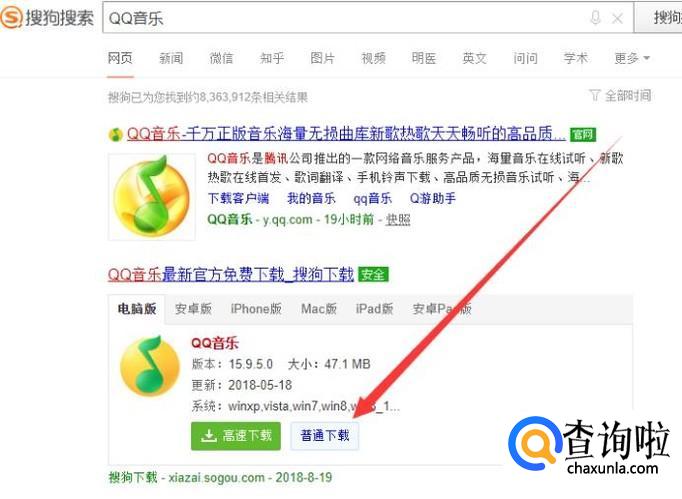The width and height of the screenshot is (682, 499).
Task: Click the Sogou logo icon
Action: (x=11, y=17)
